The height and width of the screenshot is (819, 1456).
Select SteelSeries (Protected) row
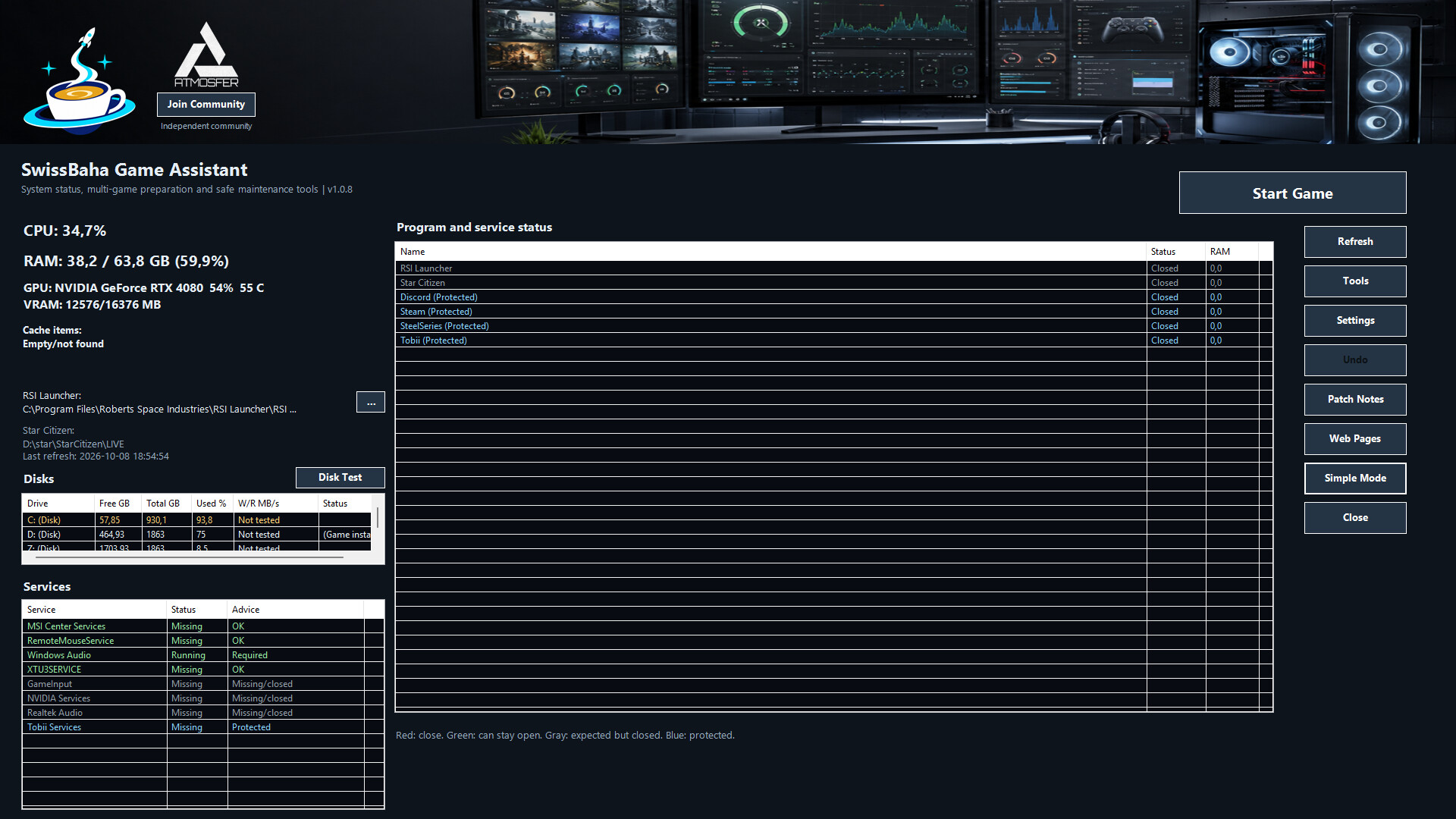(833, 326)
